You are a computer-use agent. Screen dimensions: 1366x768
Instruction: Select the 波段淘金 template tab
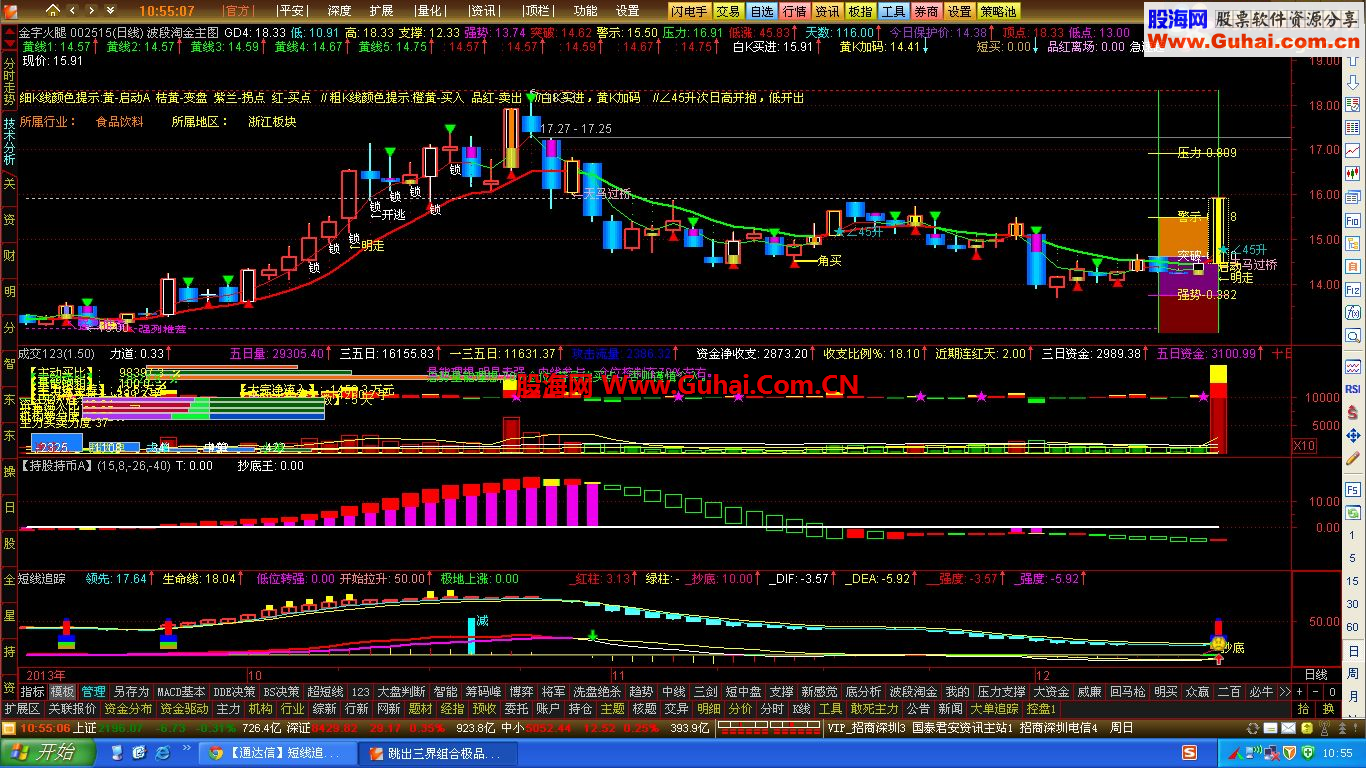914,691
